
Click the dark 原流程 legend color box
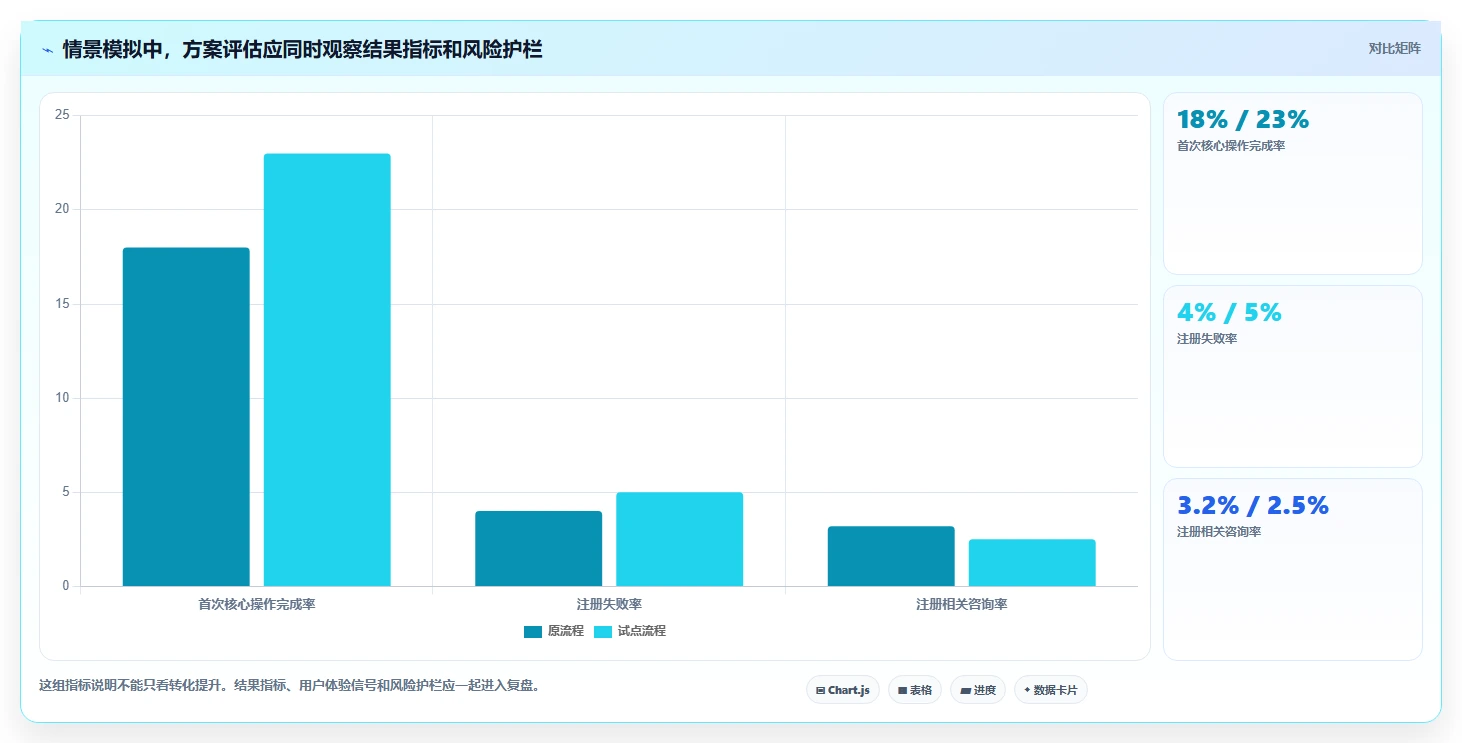click(532, 631)
